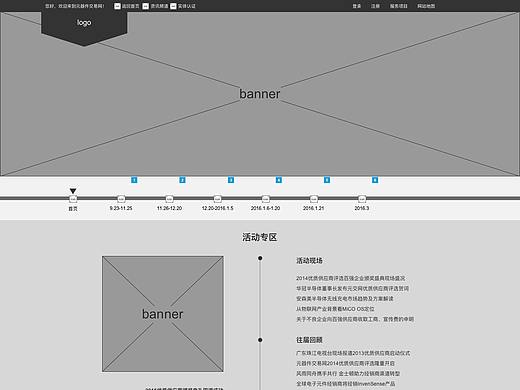
Task: Click the 活动现场 section heading
Action: (309, 261)
